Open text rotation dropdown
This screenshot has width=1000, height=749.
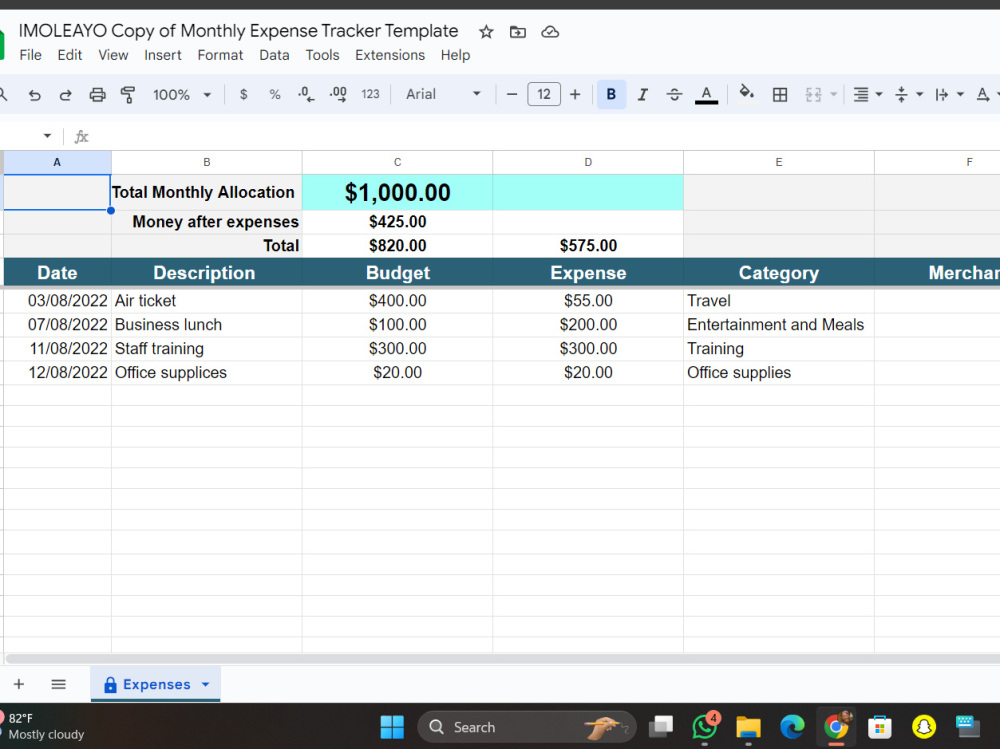click(x=987, y=94)
